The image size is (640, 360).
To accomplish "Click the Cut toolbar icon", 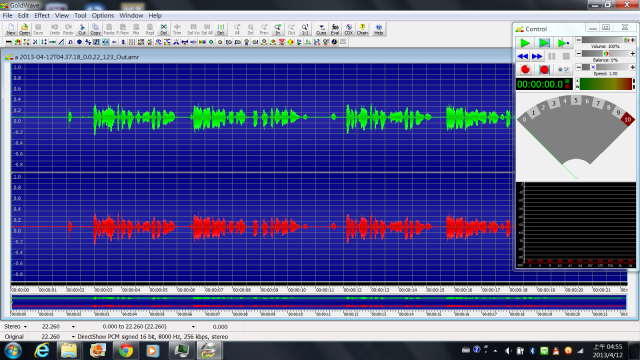I will 82,29.
